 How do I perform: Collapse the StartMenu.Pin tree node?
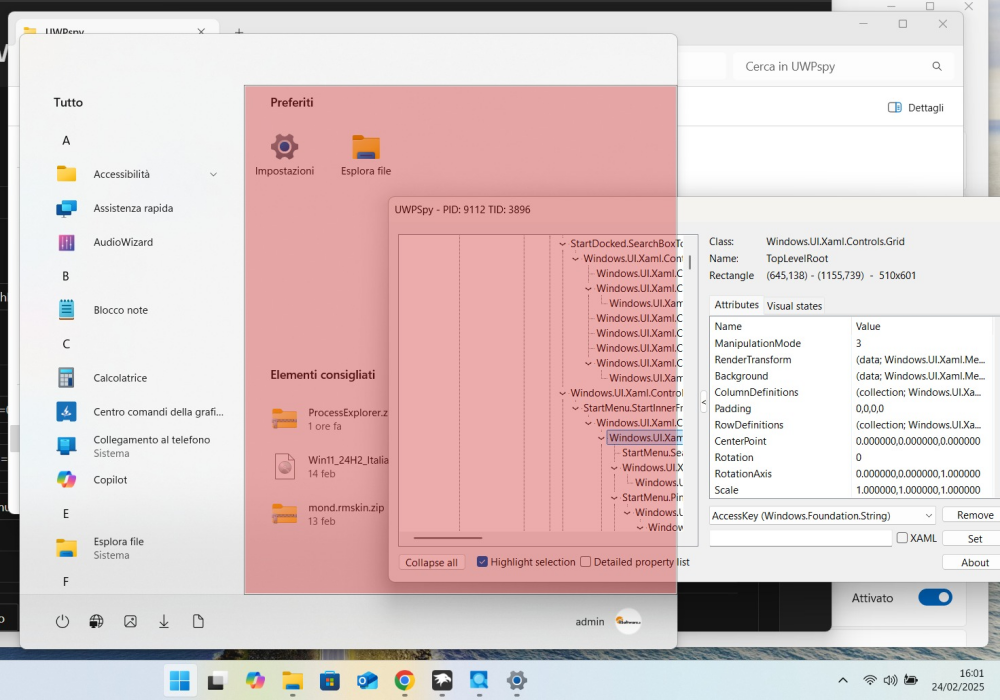[614, 498]
